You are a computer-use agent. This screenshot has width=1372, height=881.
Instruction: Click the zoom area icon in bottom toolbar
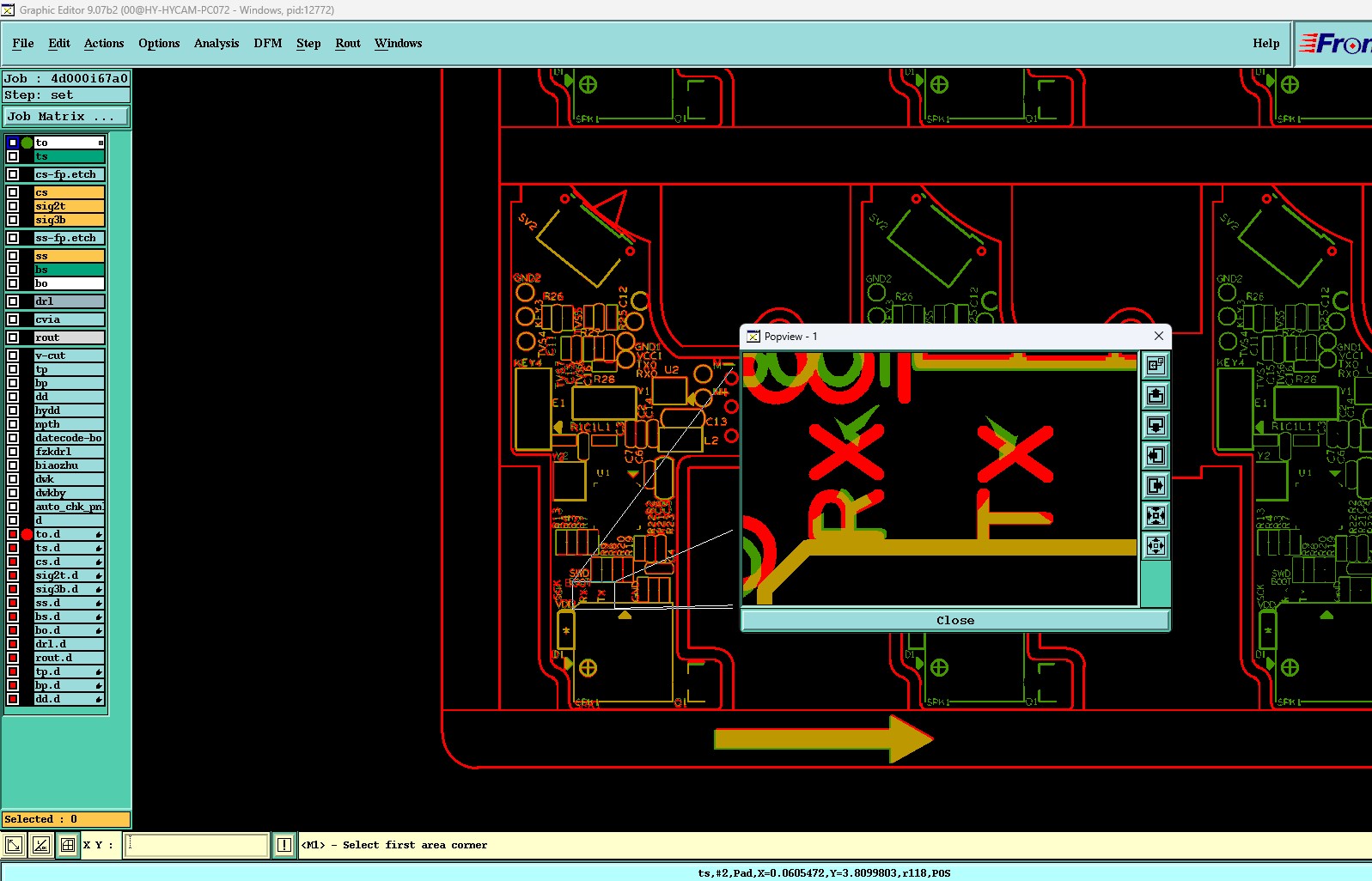point(14,845)
